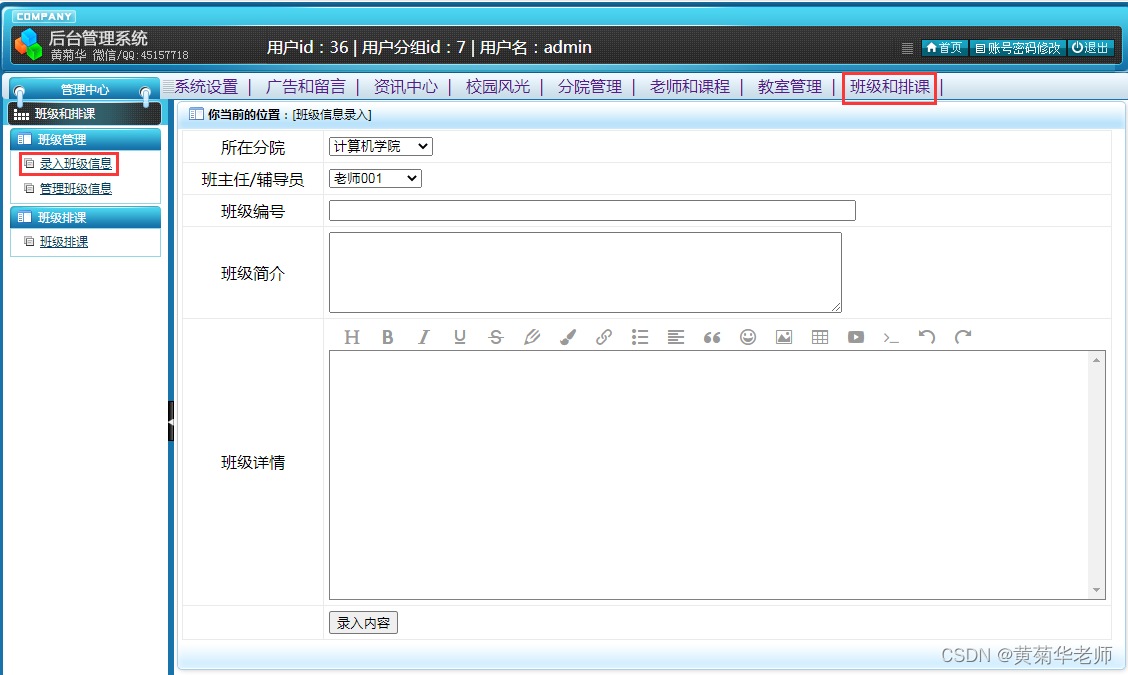This screenshot has width=1128, height=675.
Task: Toggle bold formatting in editor toolbar
Action: pyautogui.click(x=388, y=337)
